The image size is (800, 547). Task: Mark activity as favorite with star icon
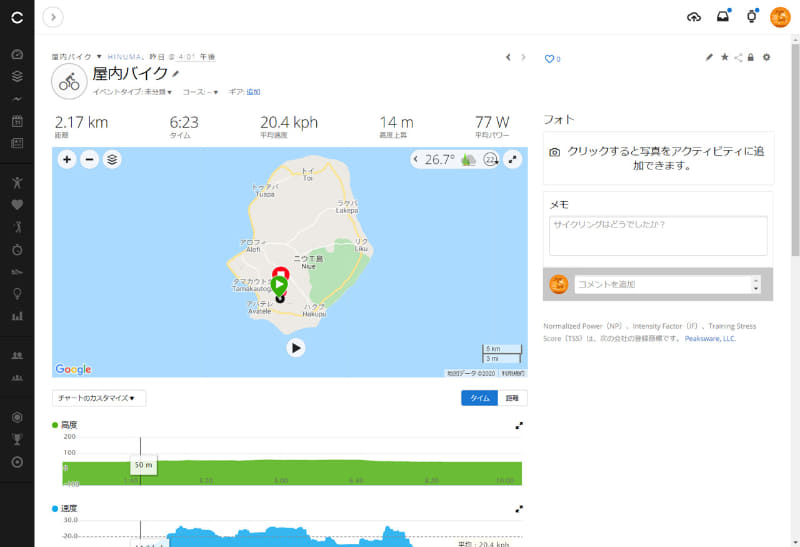click(x=724, y=57)
